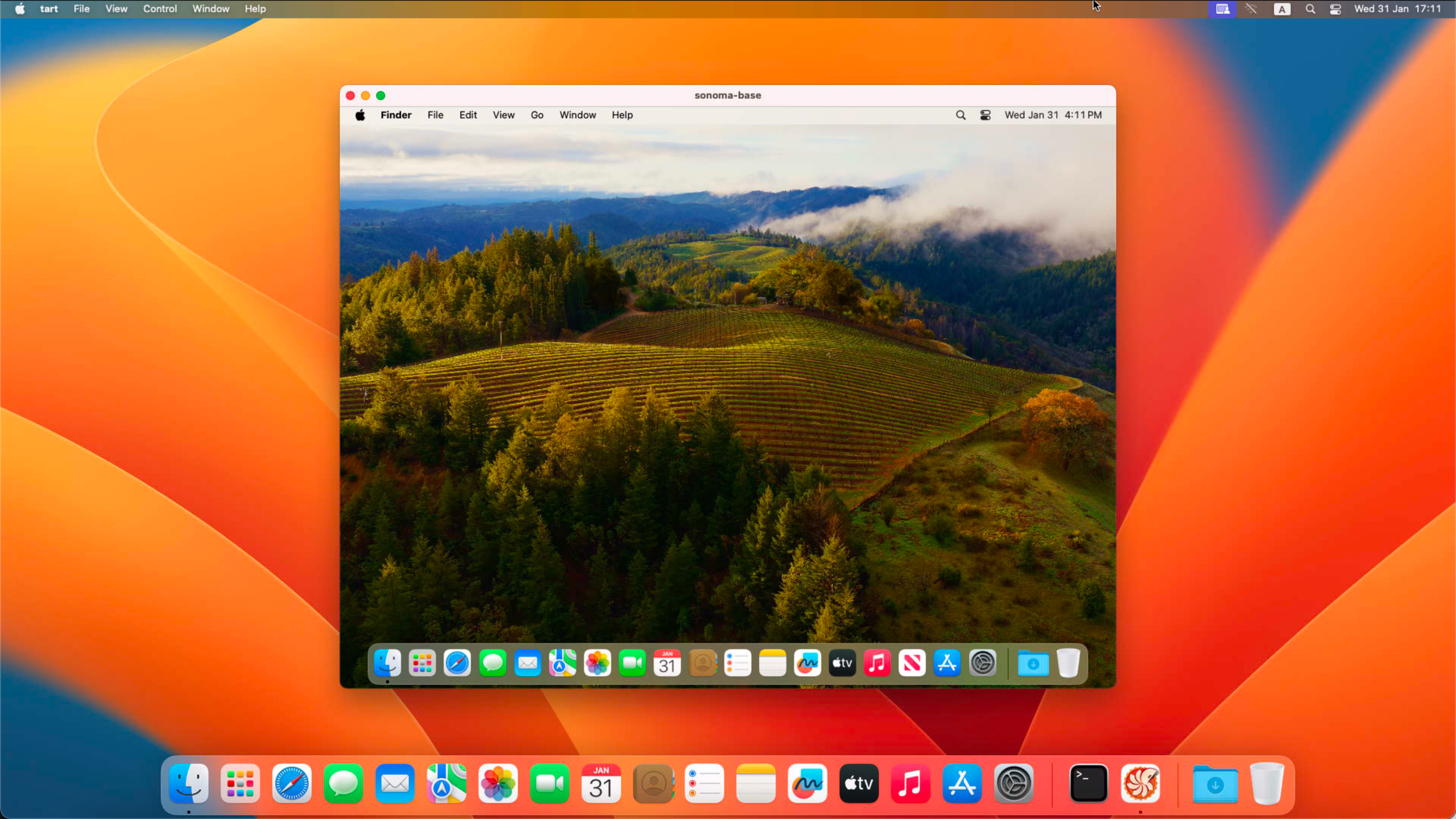Open the Downloads stack in the VM dock
The image size is (1456, 819).
(x=1033, y=663)
